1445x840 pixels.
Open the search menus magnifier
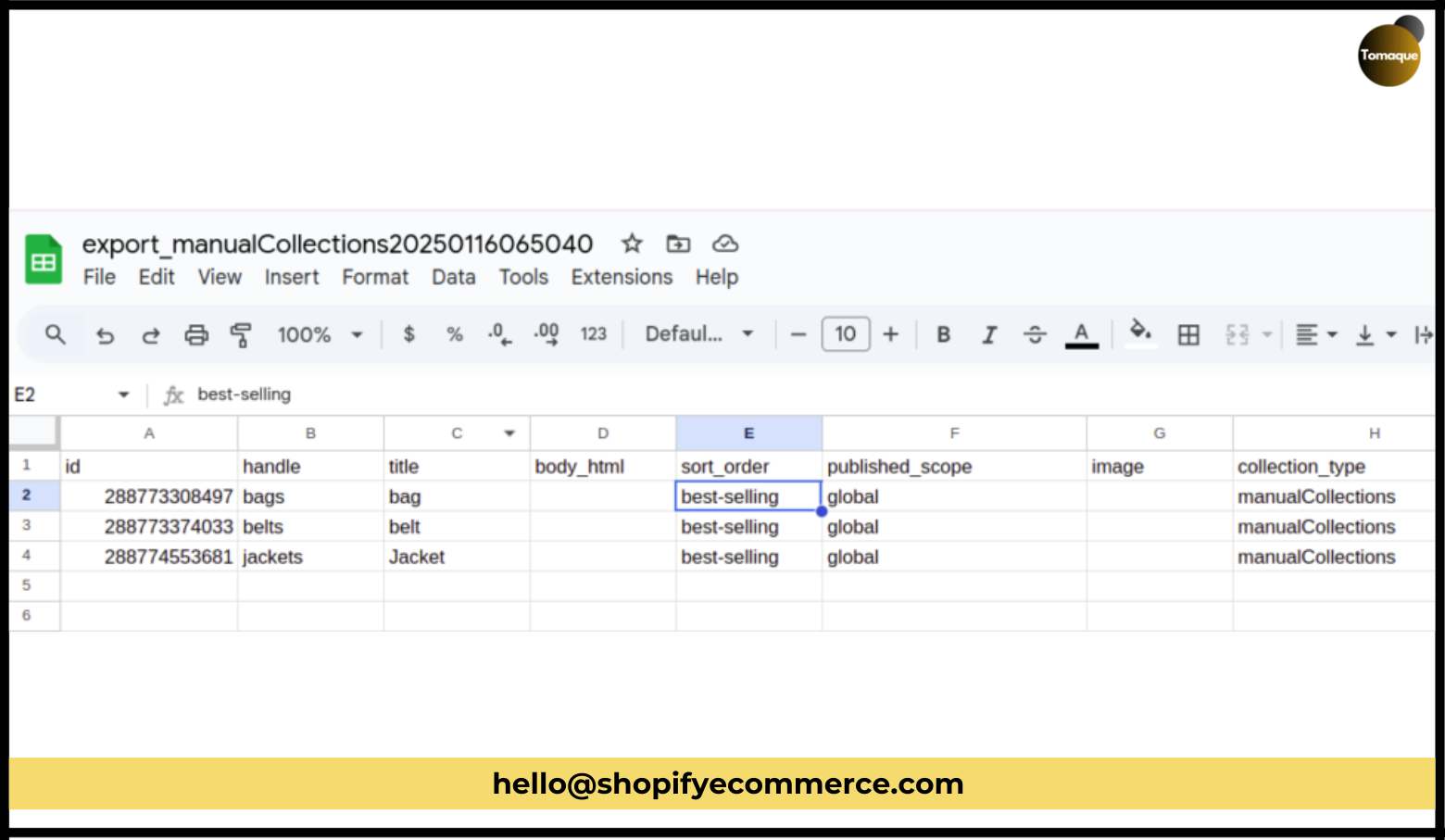pyautogui.click(x=56, y=334)
